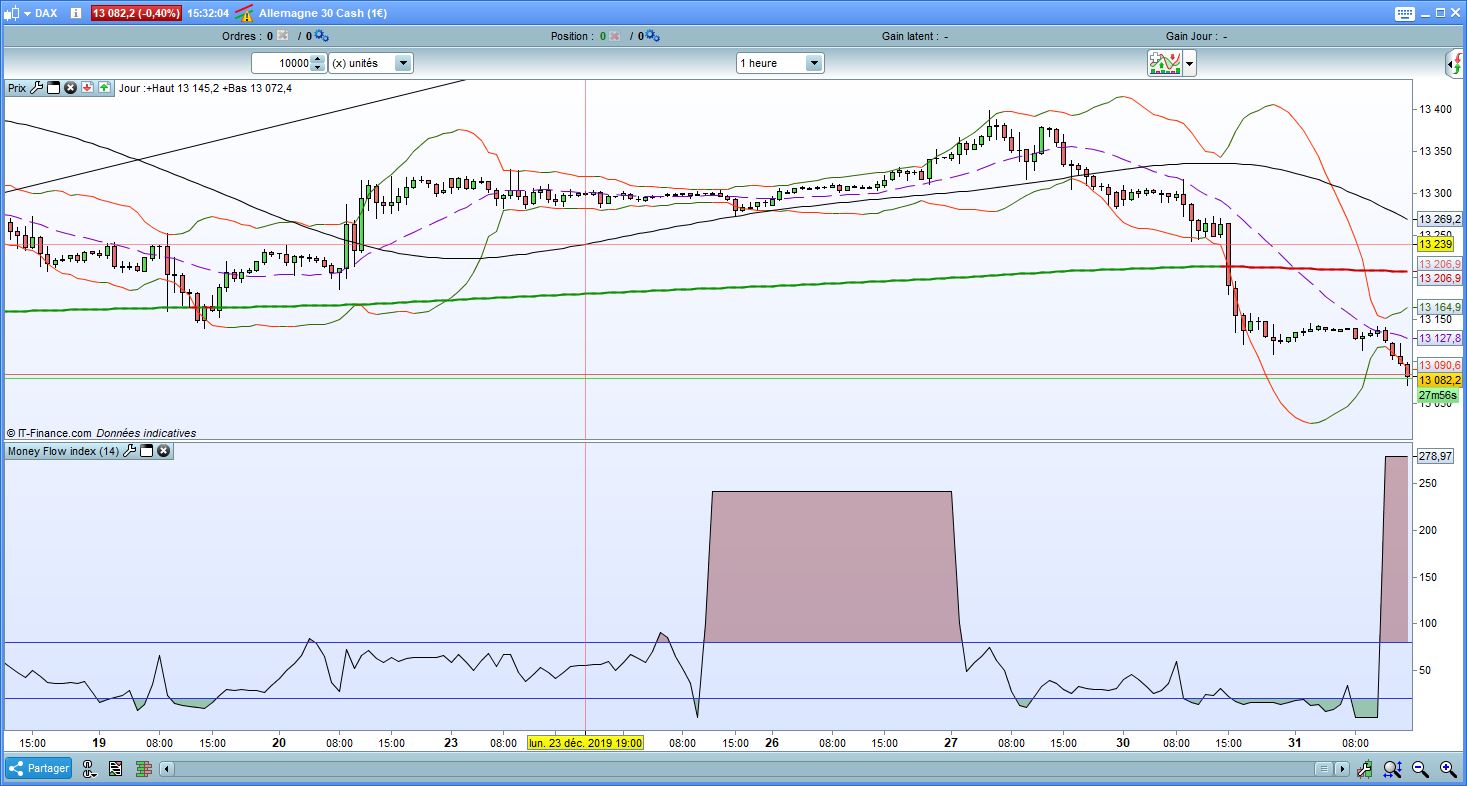Cancel all pending orders icon
1467x786 pixels.
tap(282, 36)
